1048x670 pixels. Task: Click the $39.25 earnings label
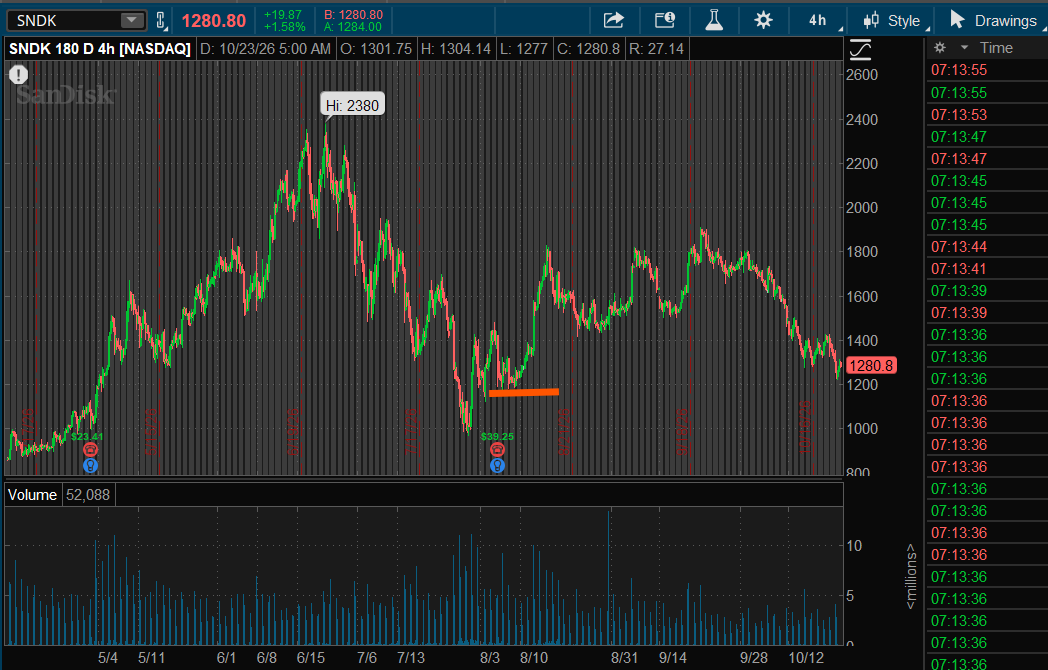[497, 437]
